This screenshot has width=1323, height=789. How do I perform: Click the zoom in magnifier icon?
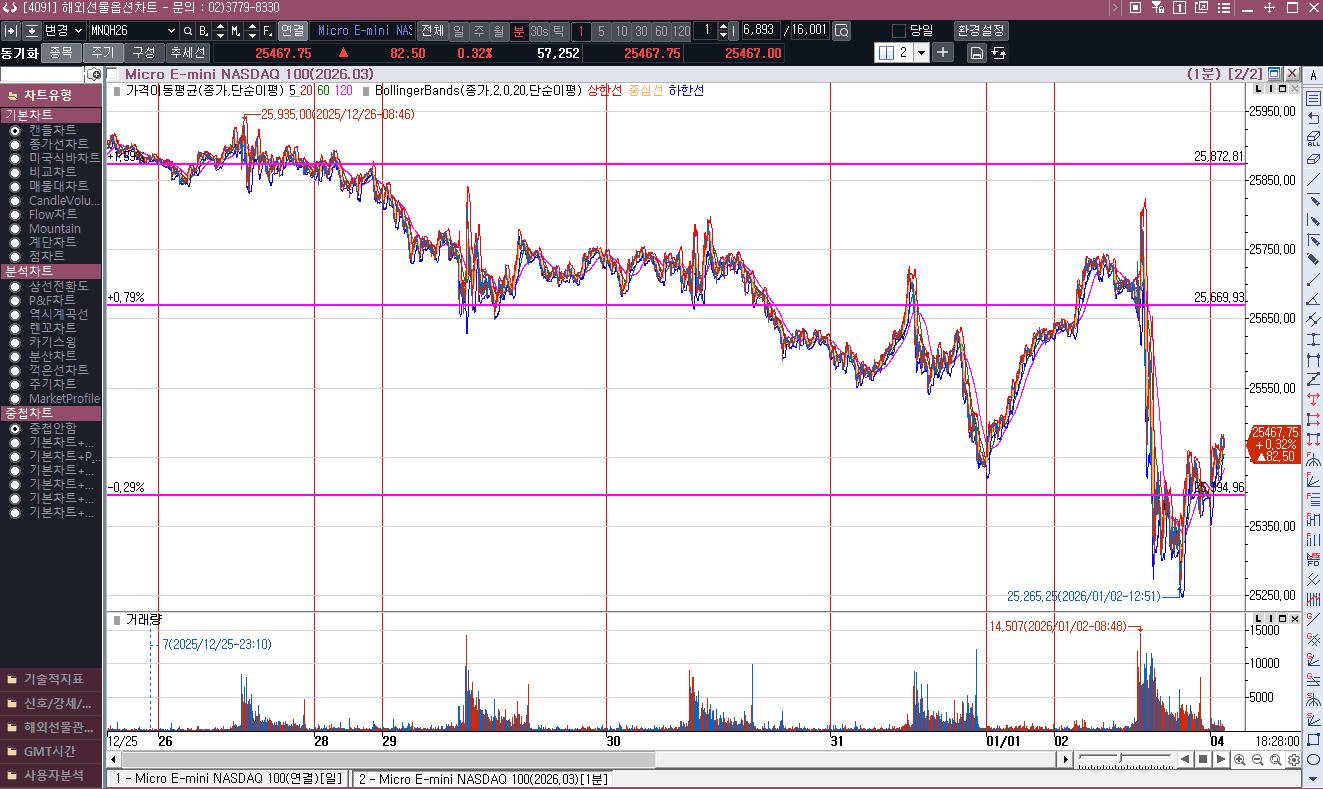click(x=1239, y=760)
